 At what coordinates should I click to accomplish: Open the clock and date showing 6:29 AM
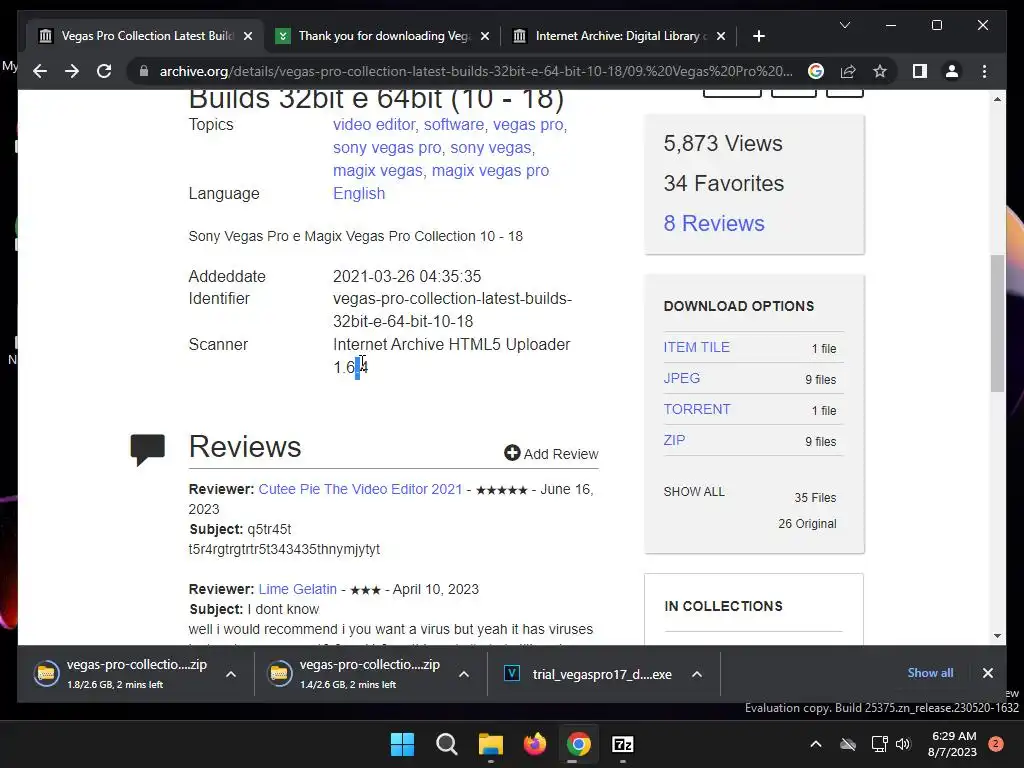coord(953,744)
